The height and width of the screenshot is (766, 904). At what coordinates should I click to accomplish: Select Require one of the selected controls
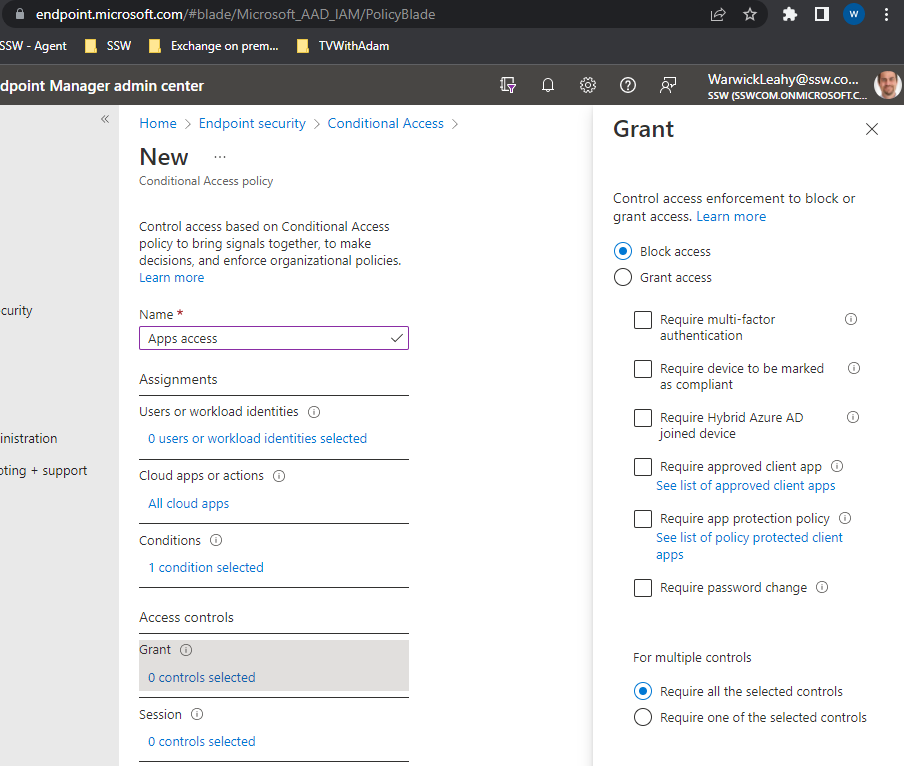point(643,717)
